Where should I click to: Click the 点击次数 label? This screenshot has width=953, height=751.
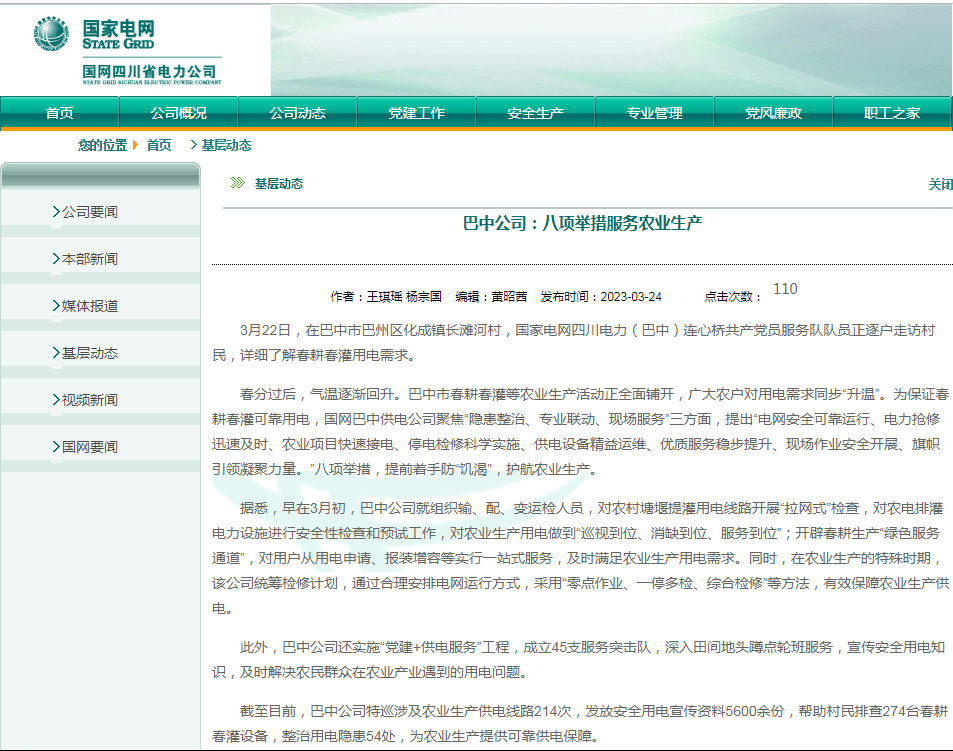(732, 297)
